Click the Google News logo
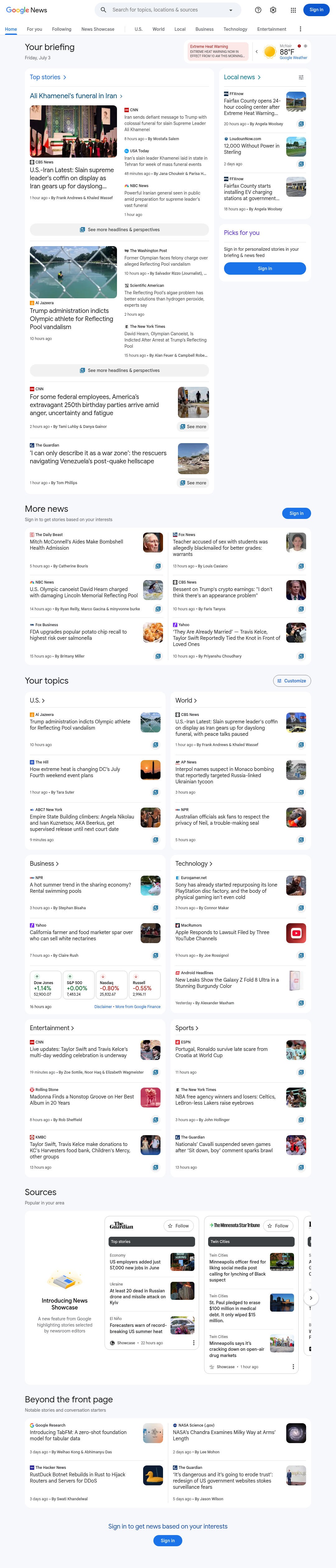The height and width of the screenshot is (1568, 336). 26,10
